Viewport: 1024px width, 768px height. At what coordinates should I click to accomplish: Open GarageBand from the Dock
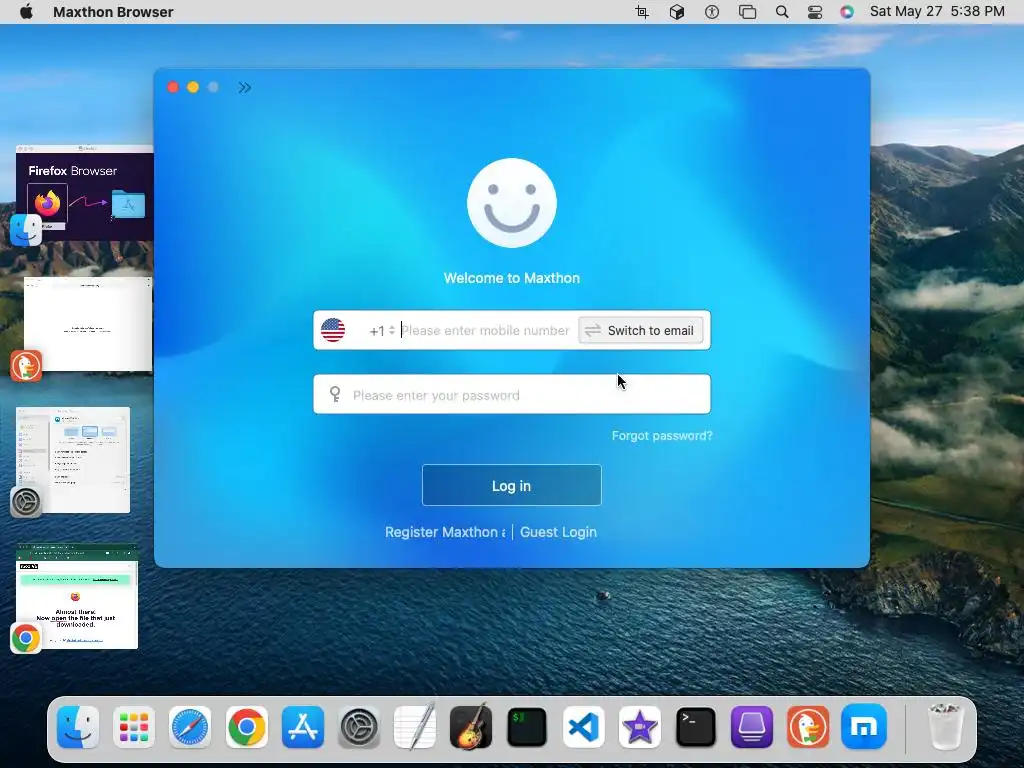click(471, 726)
